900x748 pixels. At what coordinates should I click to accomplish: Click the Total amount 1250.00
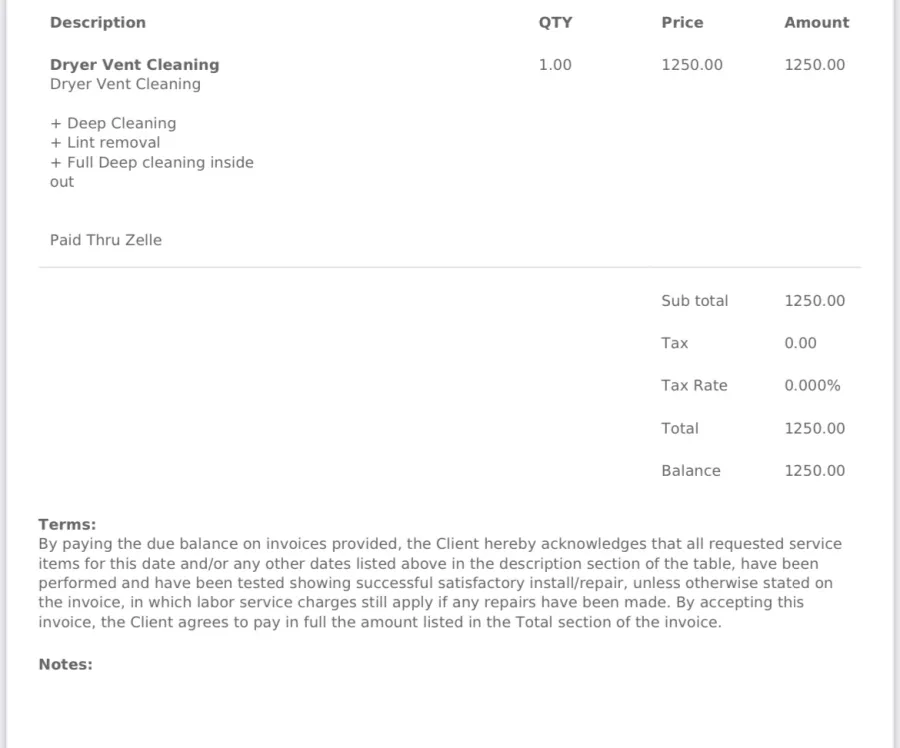(x=814, y=428)
